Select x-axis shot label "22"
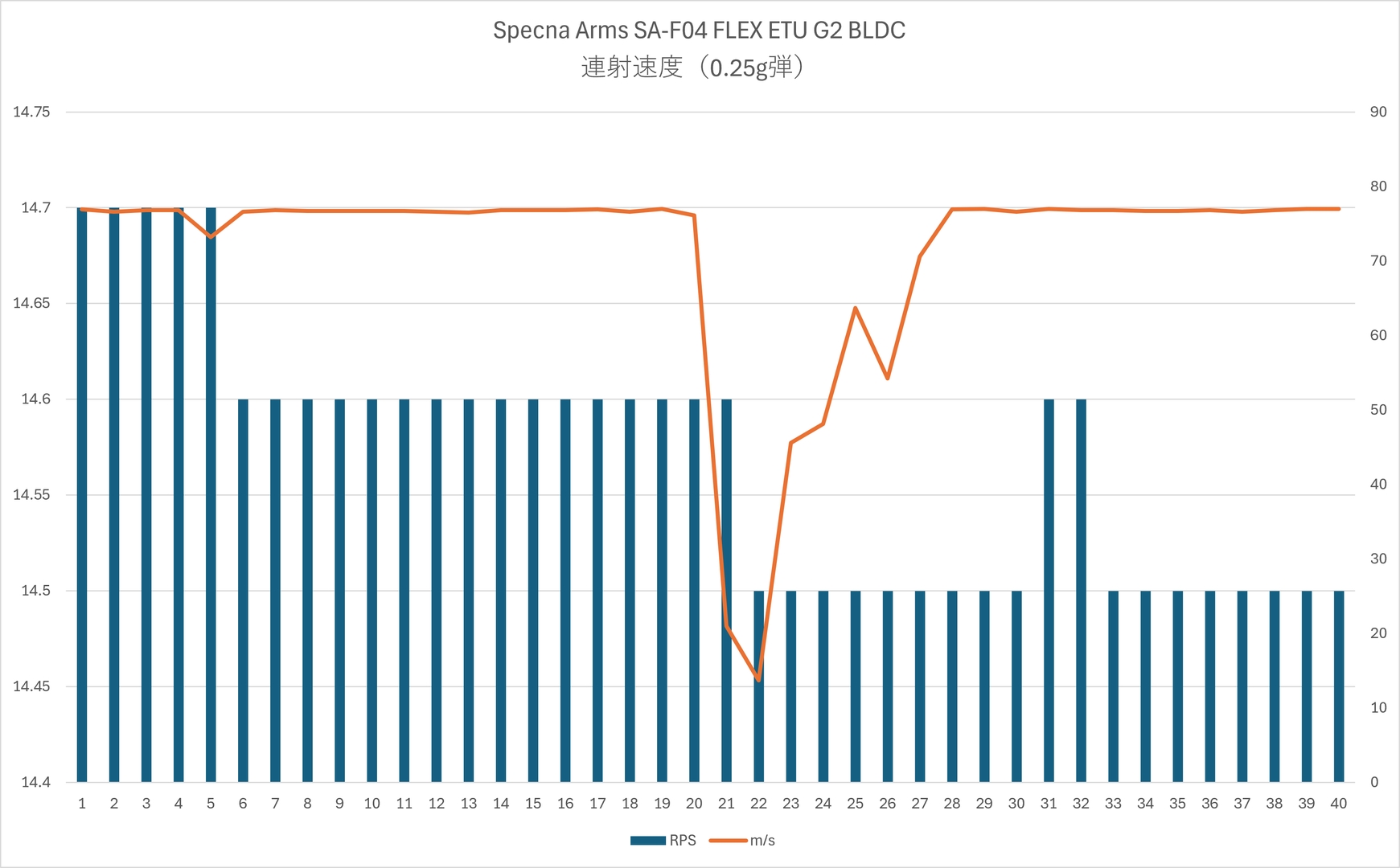 (x=758, y=804)
